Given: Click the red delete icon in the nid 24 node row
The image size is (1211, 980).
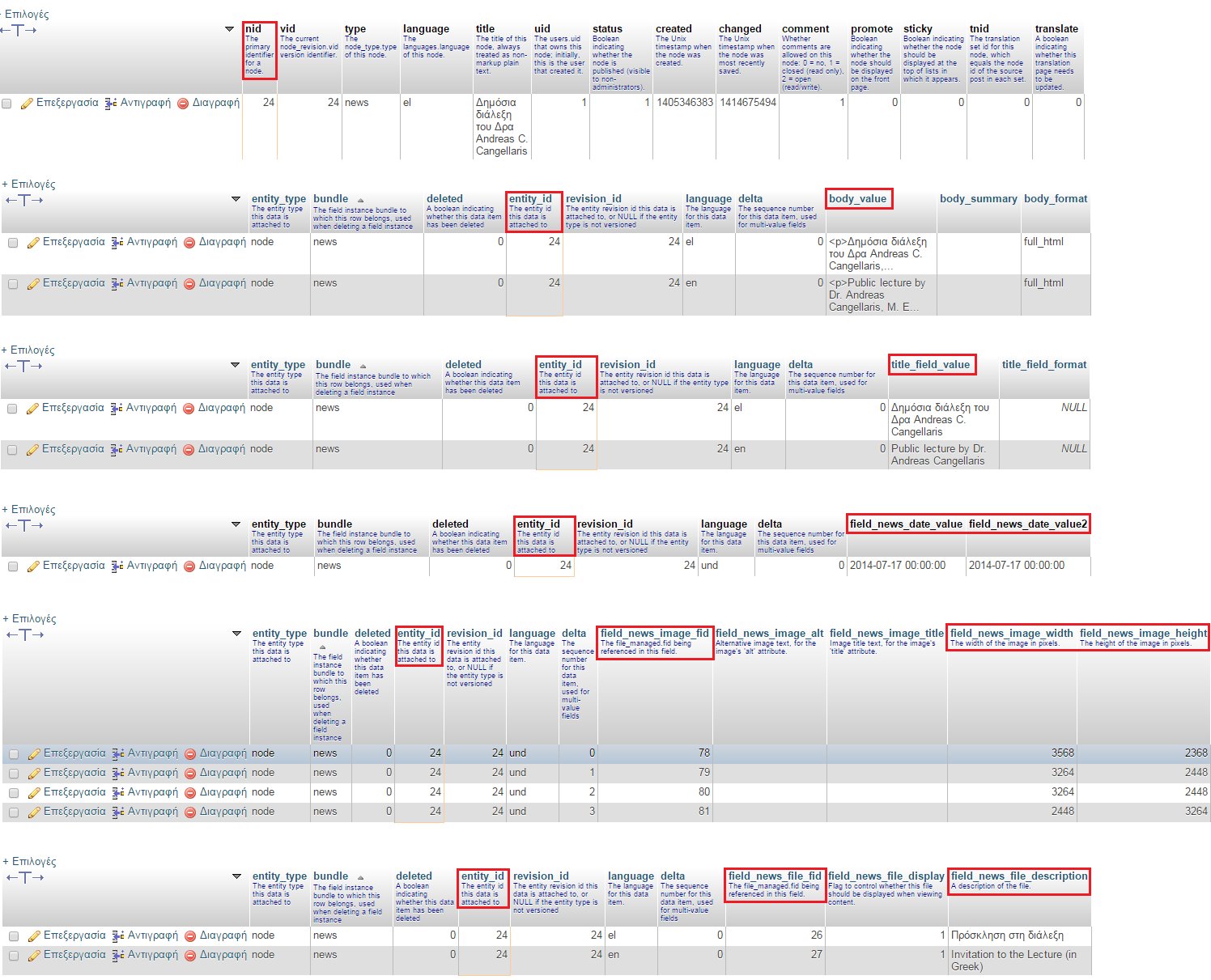Looking at the screenshot, I should [183, 104].
